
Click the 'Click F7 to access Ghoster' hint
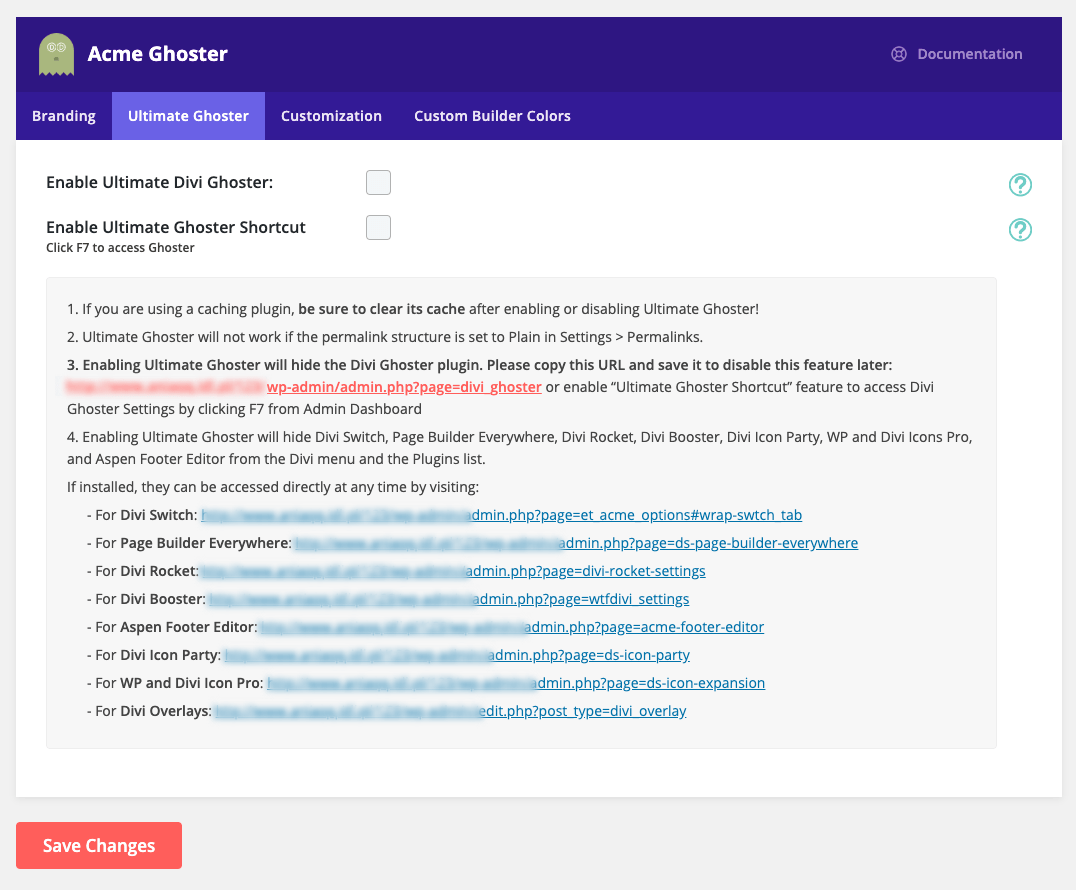[120, 248]
